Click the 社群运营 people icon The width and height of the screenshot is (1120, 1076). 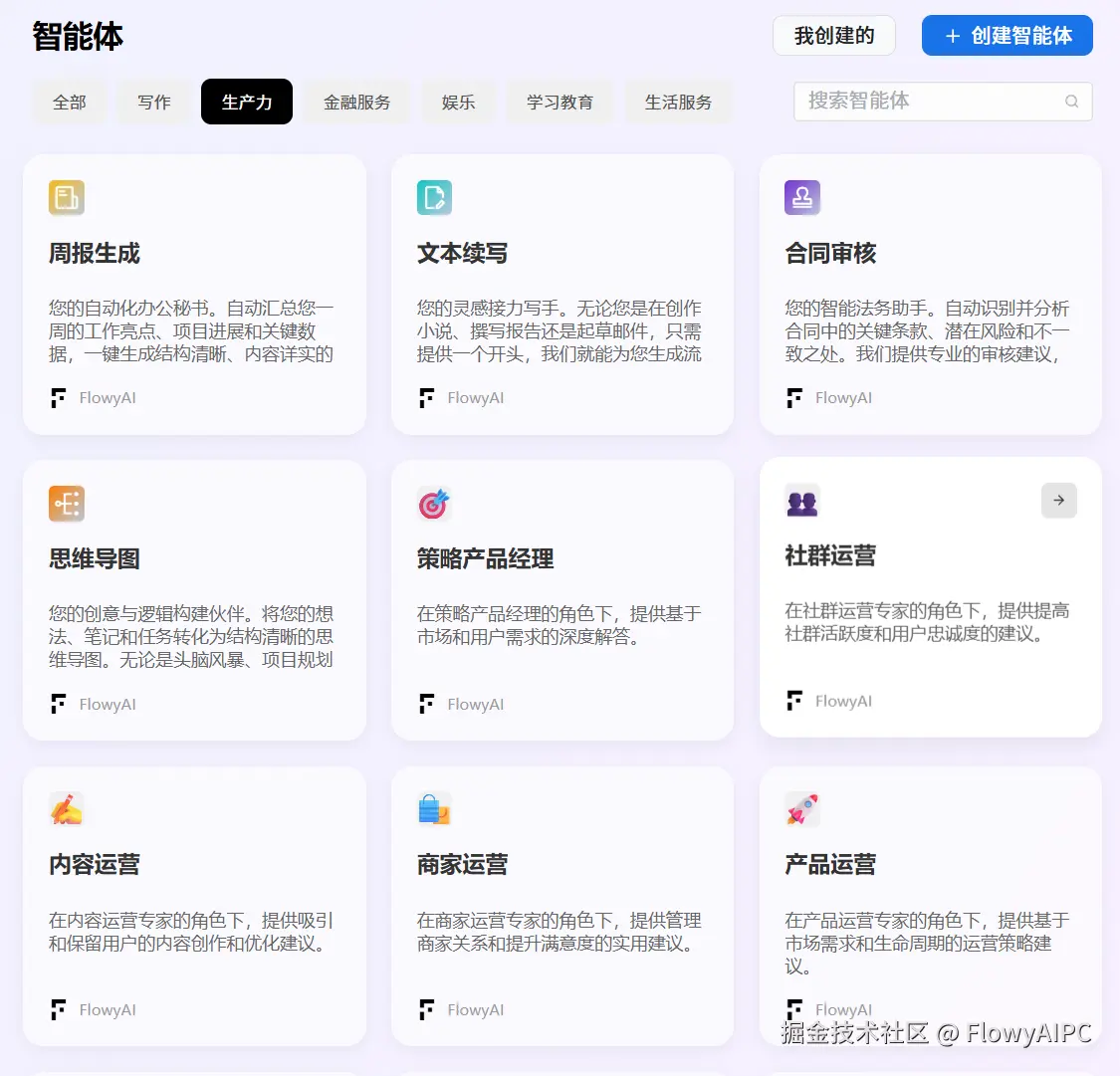pyautogui.click(x=802, y=501)
